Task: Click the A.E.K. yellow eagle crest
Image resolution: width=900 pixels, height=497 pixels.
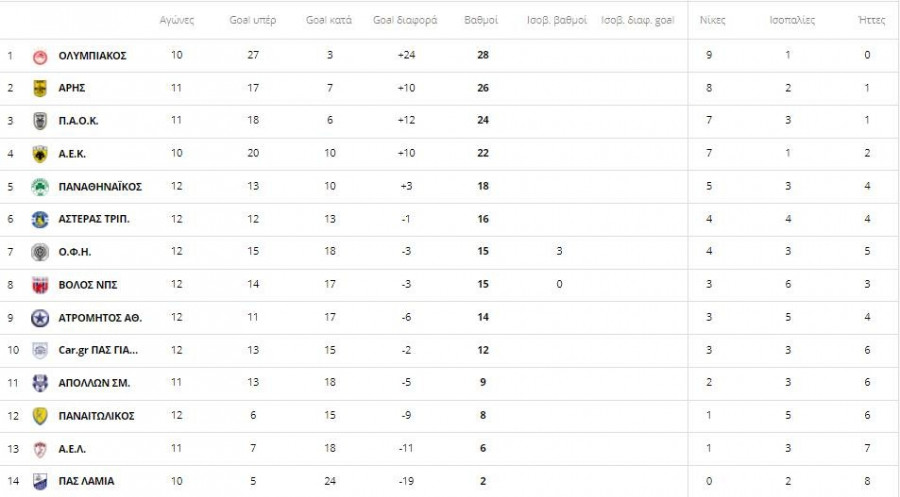Action: coord(40,154)
